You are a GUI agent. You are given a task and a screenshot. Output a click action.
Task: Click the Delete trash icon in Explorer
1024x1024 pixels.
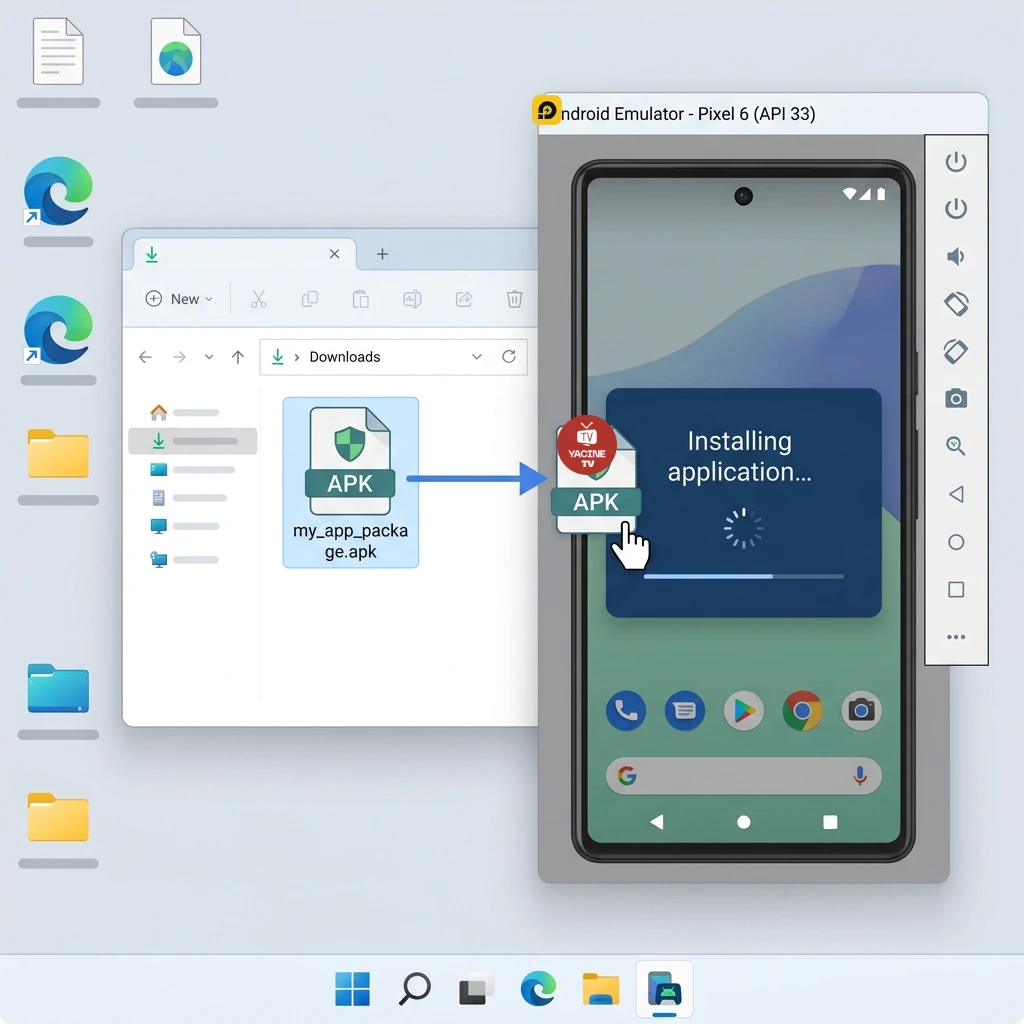514,299
